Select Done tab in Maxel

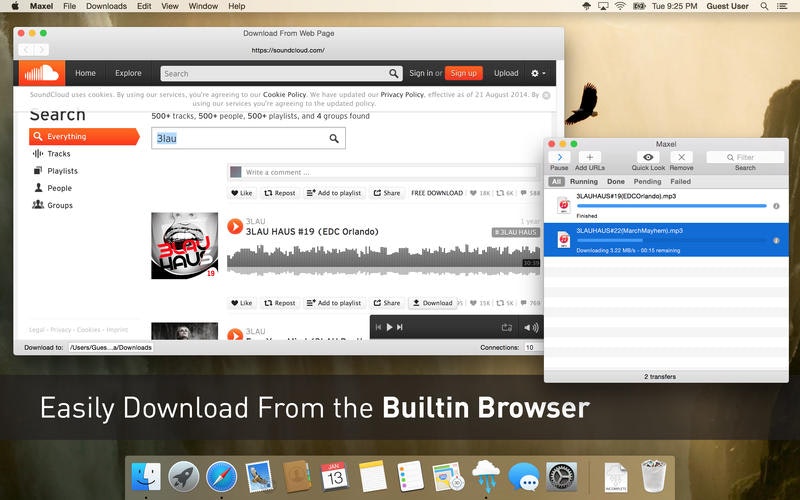(616, 182)
